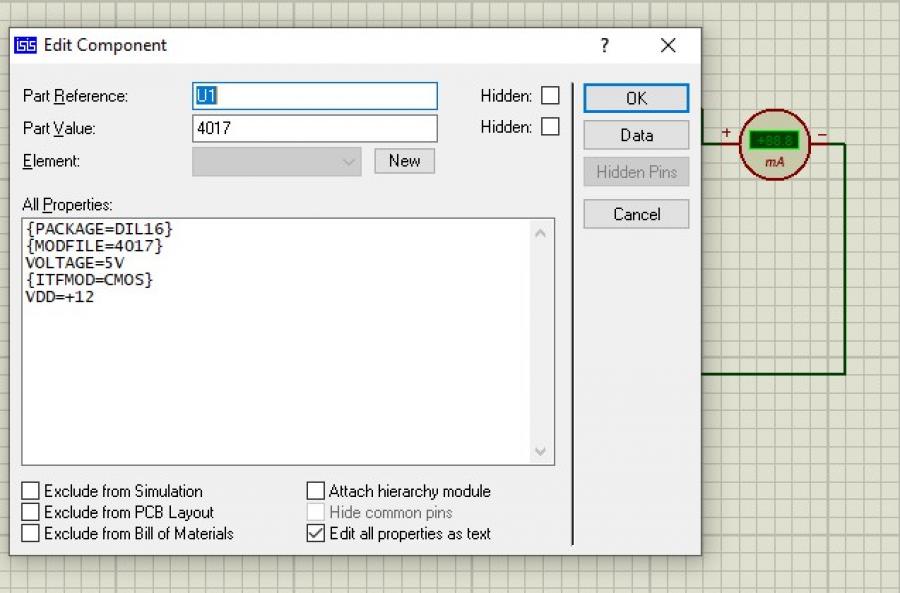
Task: Open the Element dropdown list
Action: [349, 161]
